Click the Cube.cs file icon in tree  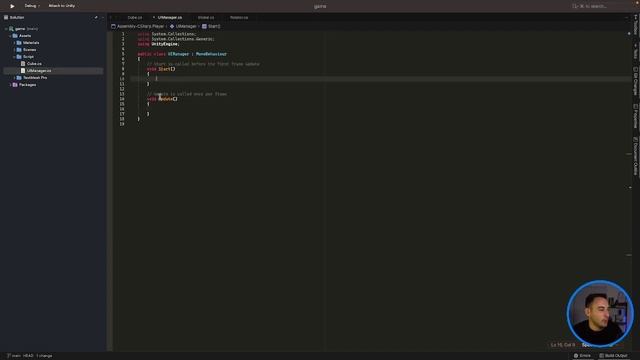pyautogui.click(x=23, y=64)
